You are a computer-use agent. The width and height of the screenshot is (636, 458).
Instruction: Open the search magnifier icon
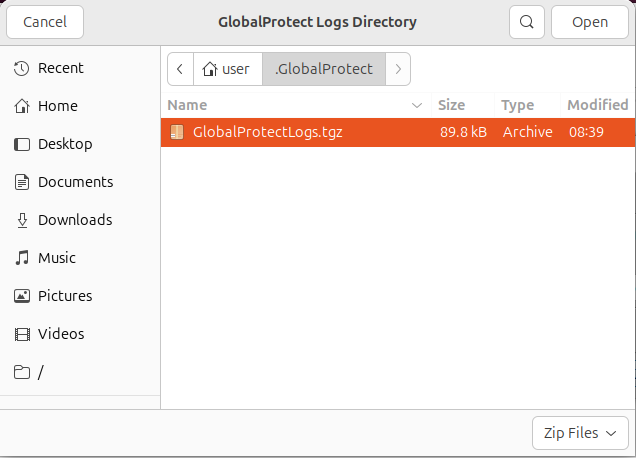tap(527, 22)
